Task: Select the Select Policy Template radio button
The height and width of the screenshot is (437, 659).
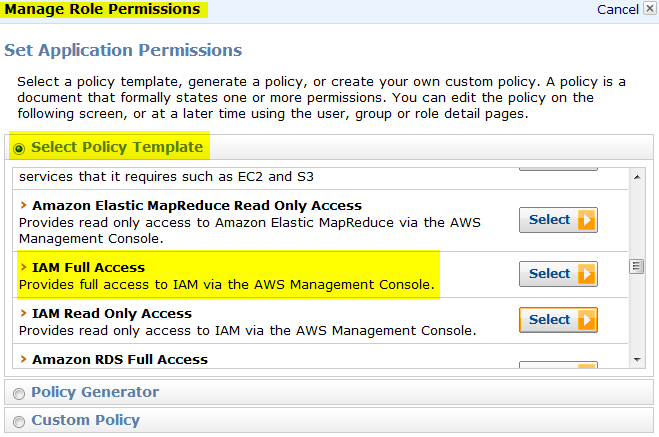Action: (19, 148)
